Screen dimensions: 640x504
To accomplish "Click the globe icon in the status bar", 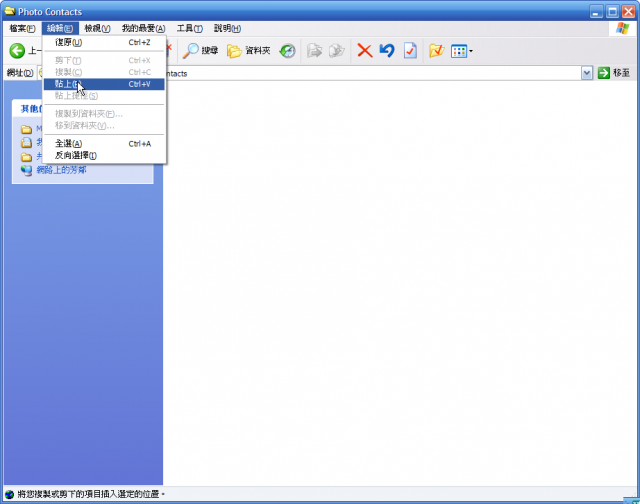I will coord(9,495).
